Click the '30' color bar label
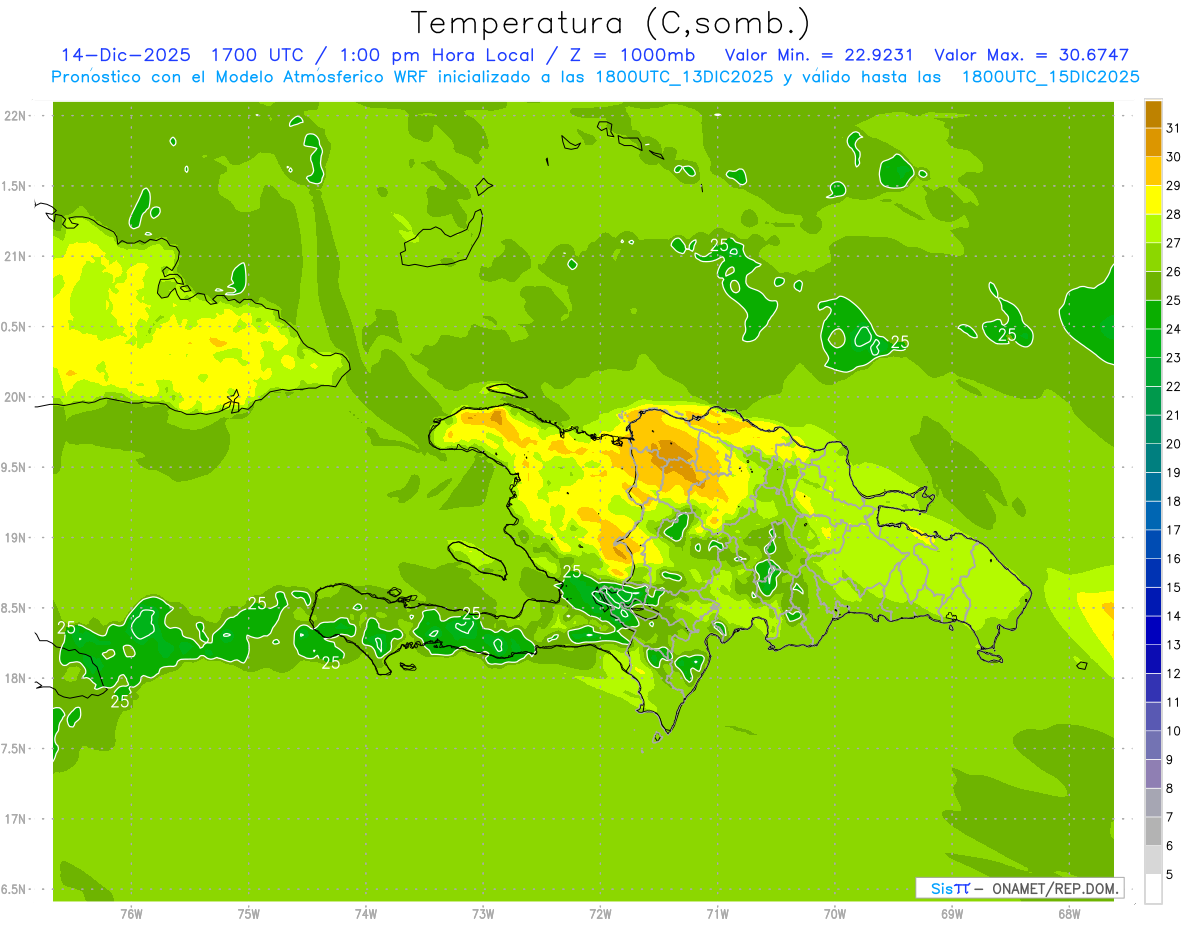Image resolution: width=1200 pixels, height=927 pixels. (x=1174, y=157)
